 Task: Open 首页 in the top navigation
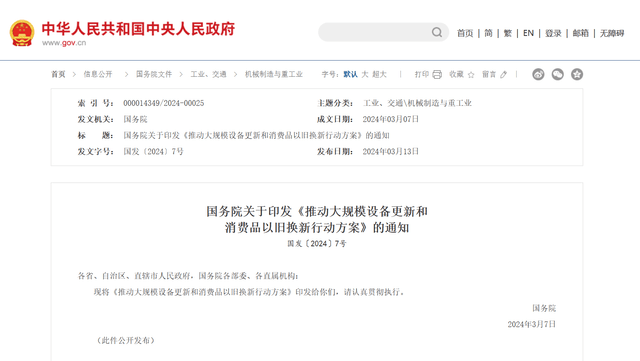pos(465,33)
